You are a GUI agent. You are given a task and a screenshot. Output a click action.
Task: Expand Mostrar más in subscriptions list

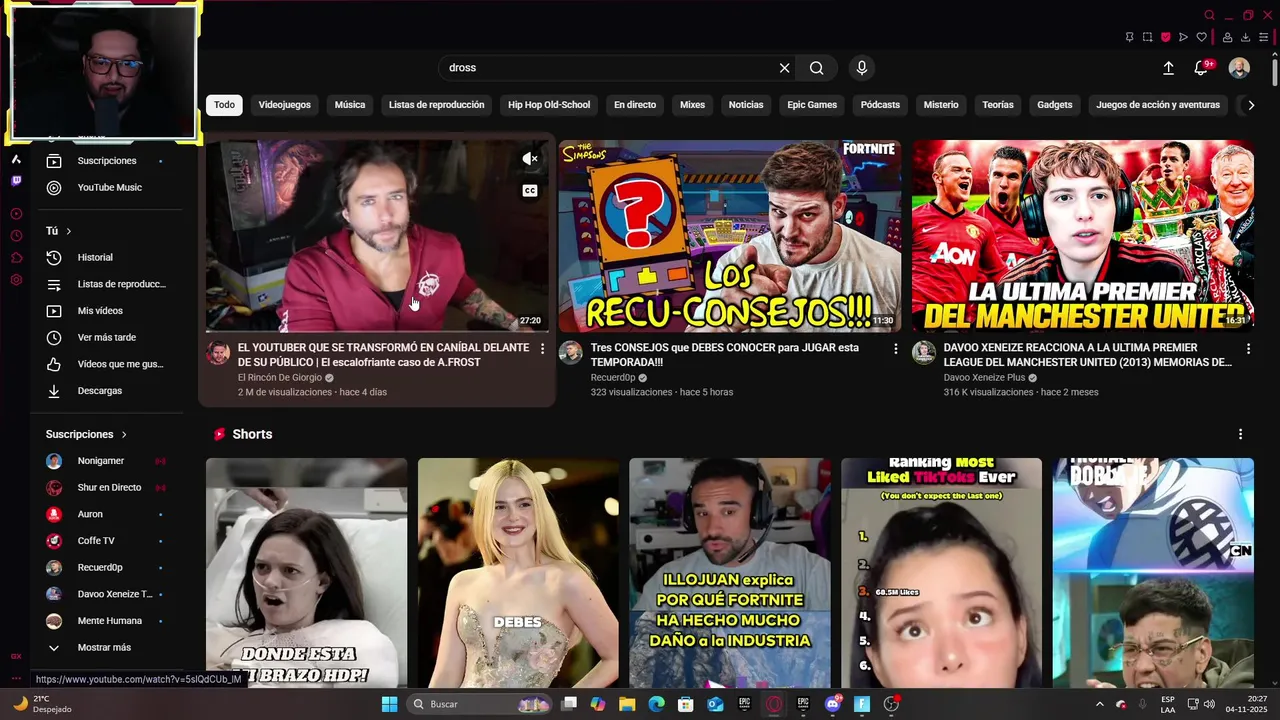coord(104,648)
